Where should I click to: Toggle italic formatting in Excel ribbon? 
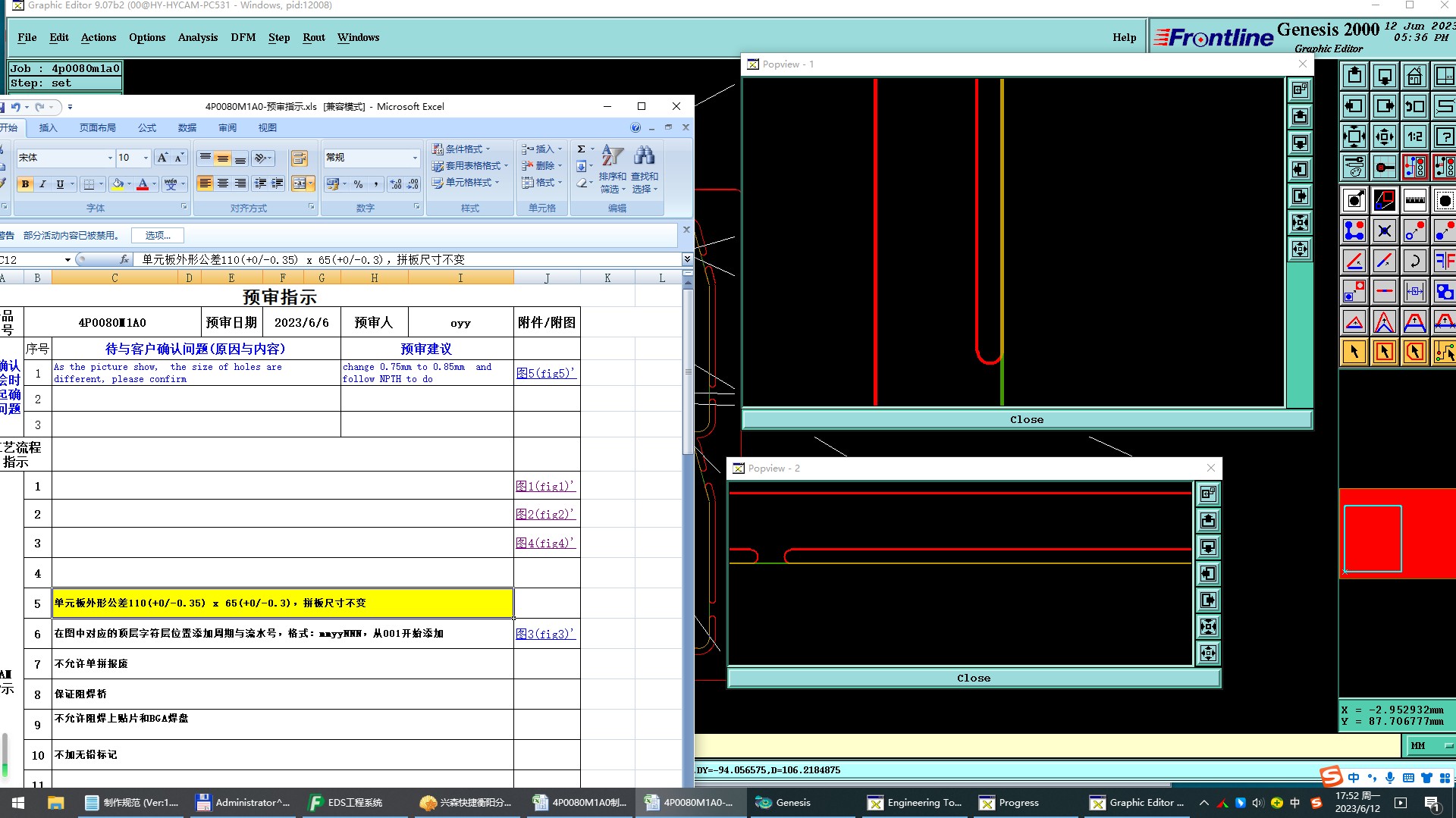[42, 183]
